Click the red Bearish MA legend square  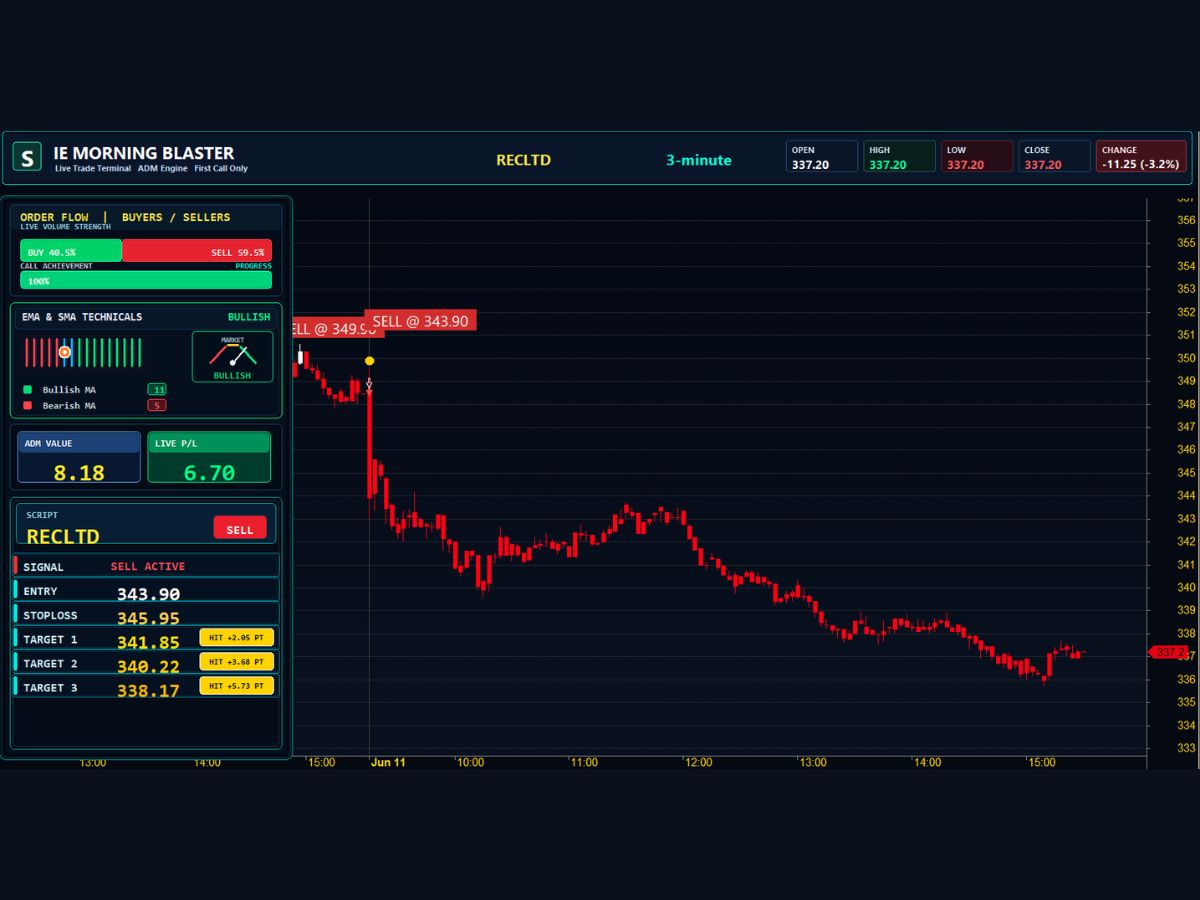(x=27, y=406)
